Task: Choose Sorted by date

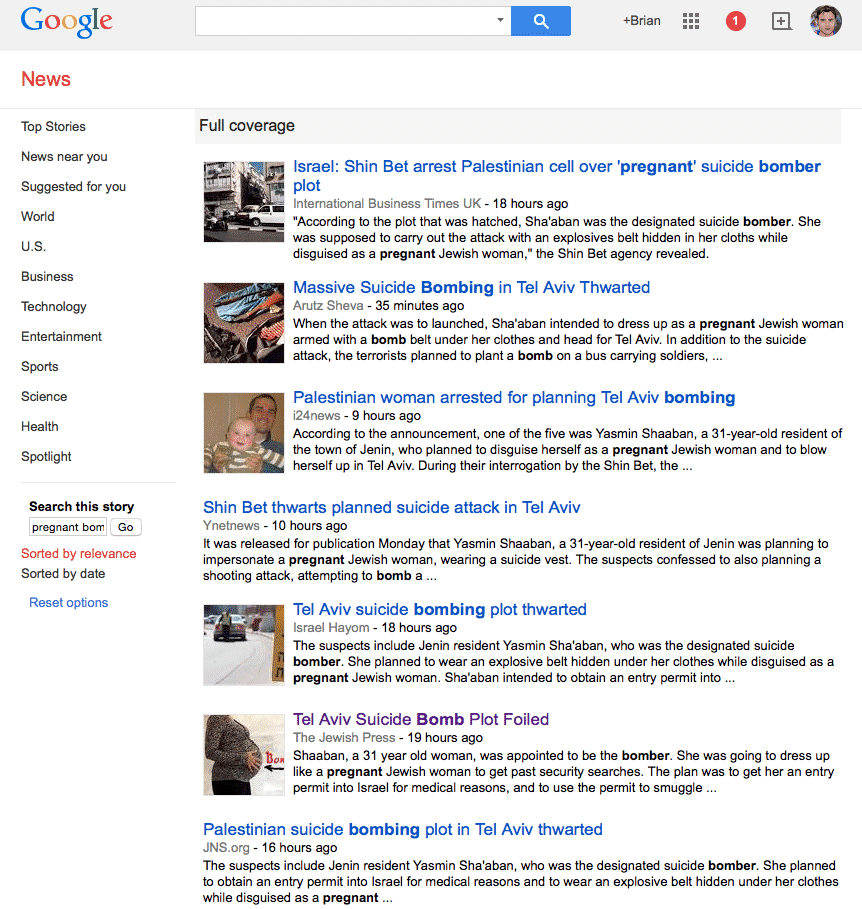Action: tap(63, 574)
